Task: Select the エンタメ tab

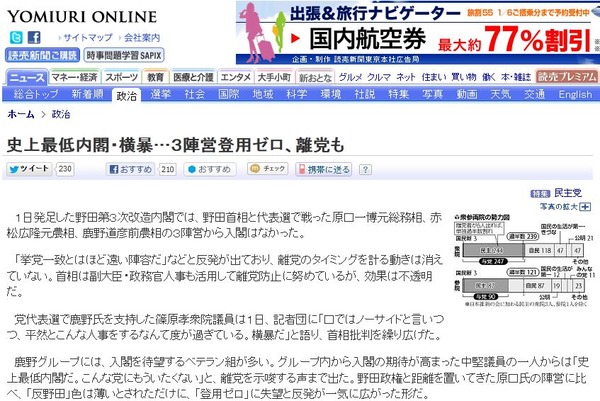Action: click(x=236, y=77)
